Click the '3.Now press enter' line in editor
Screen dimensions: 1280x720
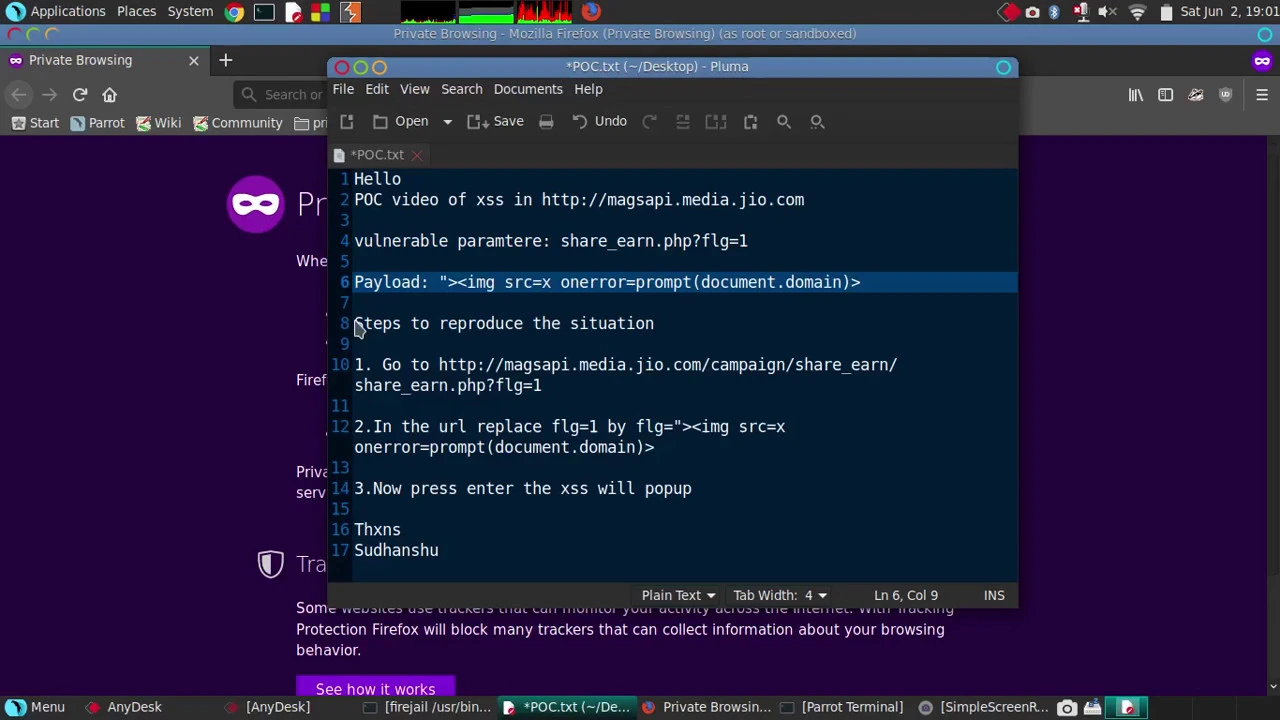[x=522, y=488]
